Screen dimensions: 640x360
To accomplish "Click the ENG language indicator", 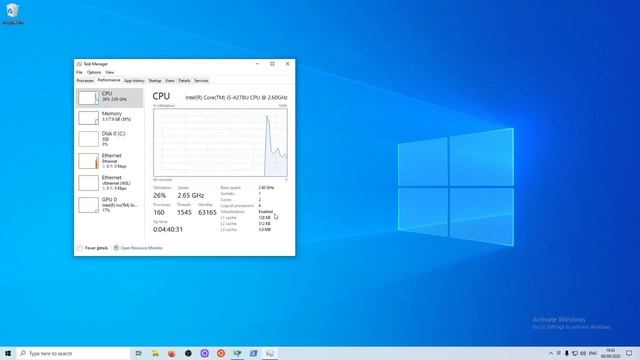I will (x=593, y=353).
